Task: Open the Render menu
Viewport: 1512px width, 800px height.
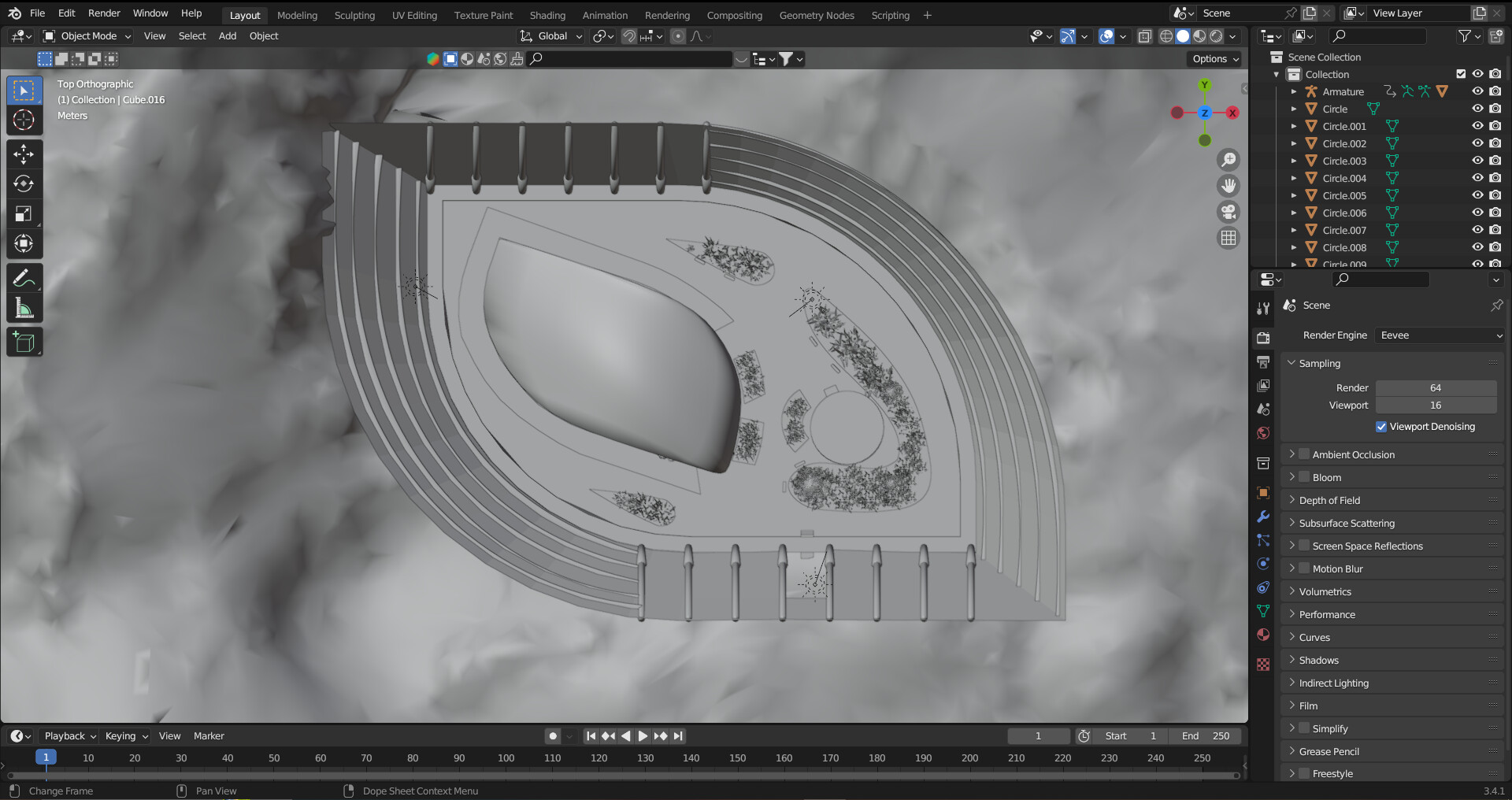Action: [104, 13]
